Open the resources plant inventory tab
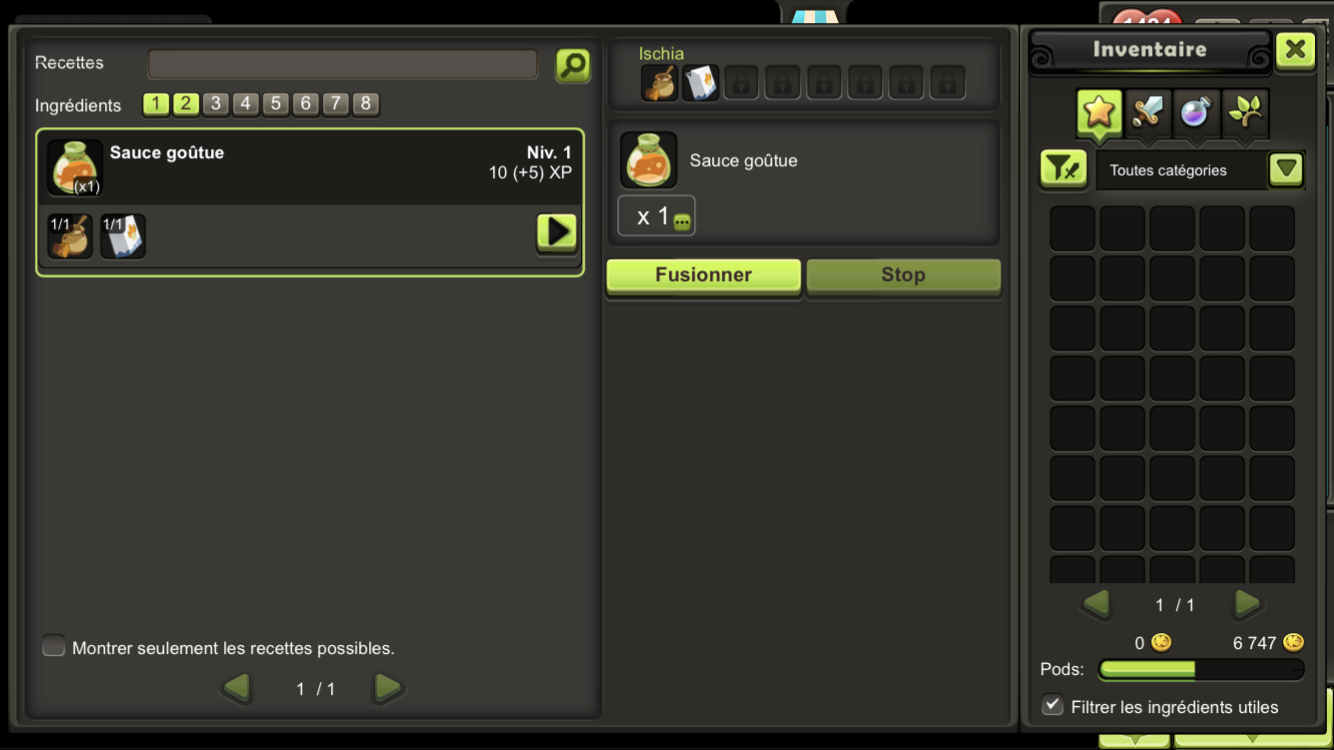The image size is (1334, 750). (x=1245, y=113)
